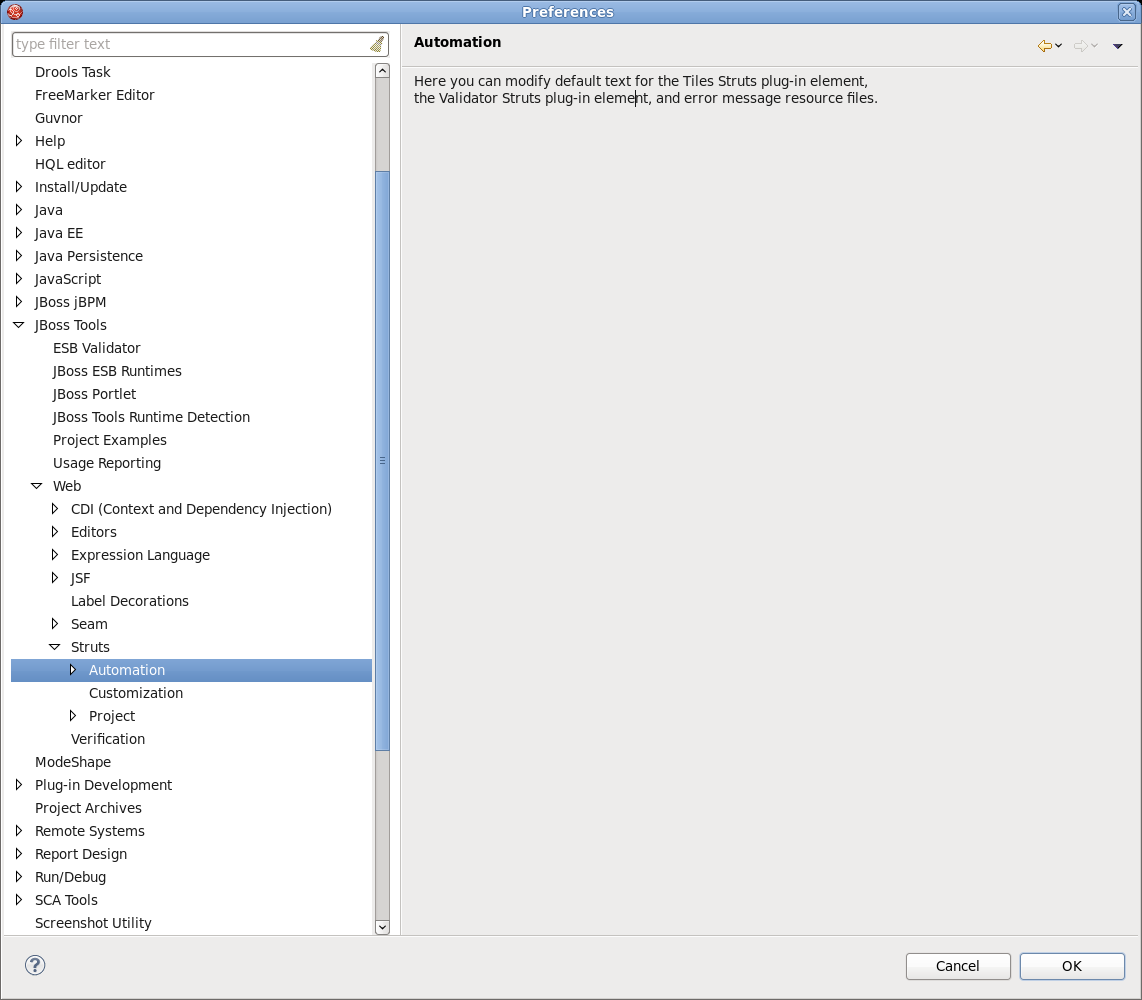This screenshot has height=1000, width=1142.
Task: Click the forward navigation arrow icon
Action: [x=1081, y=46]
